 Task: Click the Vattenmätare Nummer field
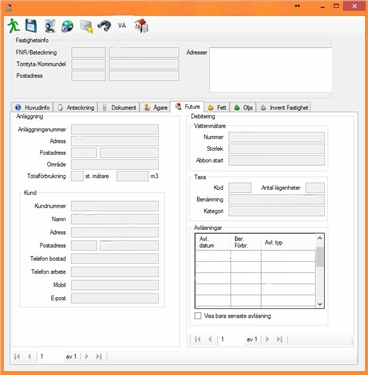point(276,137)
